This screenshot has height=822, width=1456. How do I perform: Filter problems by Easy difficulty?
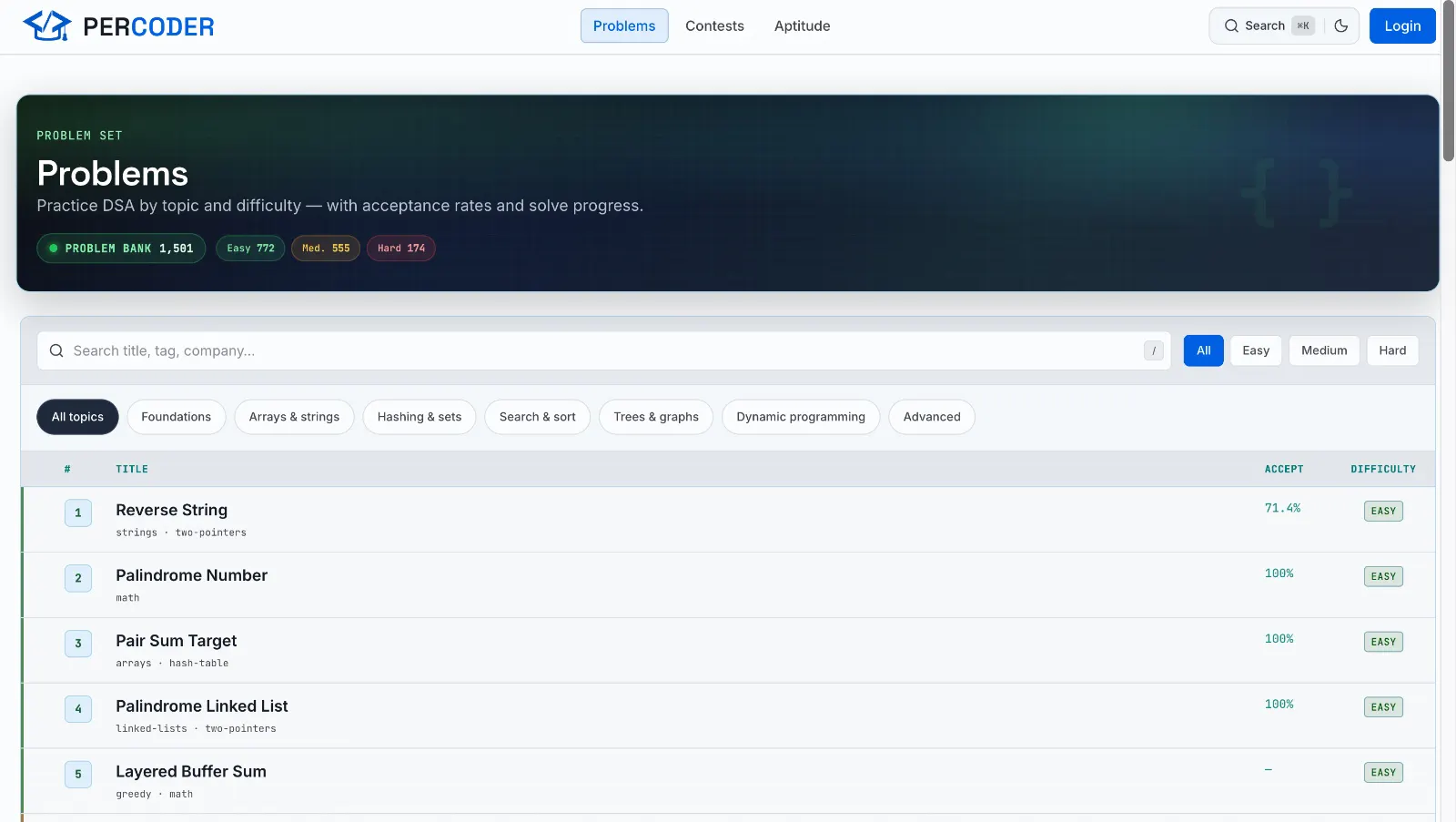coord(1256,350)
